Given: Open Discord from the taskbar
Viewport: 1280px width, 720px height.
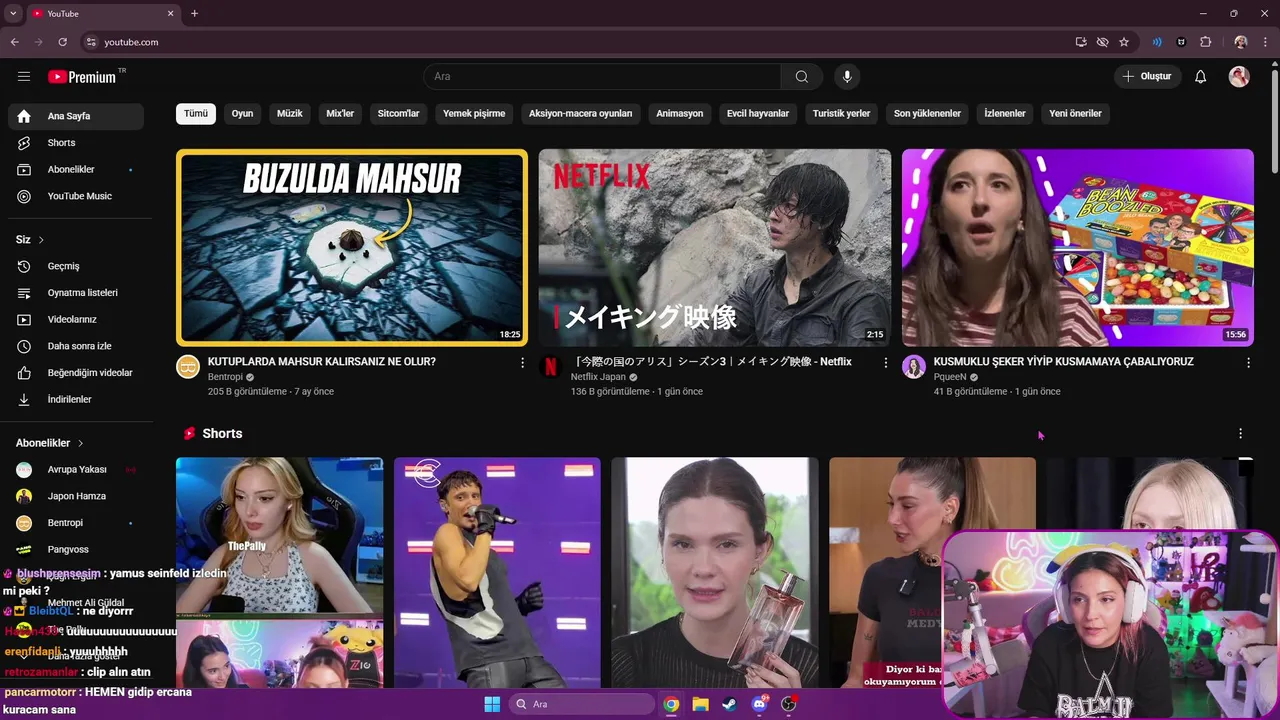Looking at the screenshot, I should (759, 704).
